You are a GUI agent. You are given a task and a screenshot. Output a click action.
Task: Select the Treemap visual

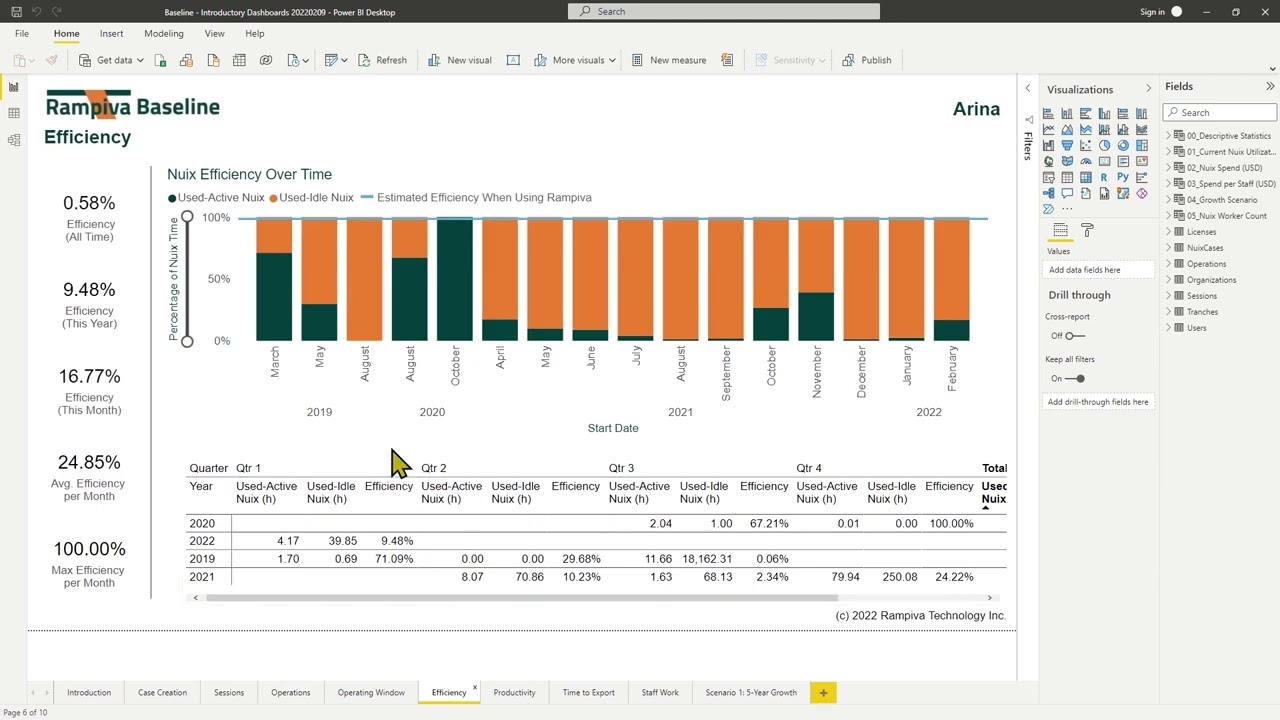(1142, 146)
